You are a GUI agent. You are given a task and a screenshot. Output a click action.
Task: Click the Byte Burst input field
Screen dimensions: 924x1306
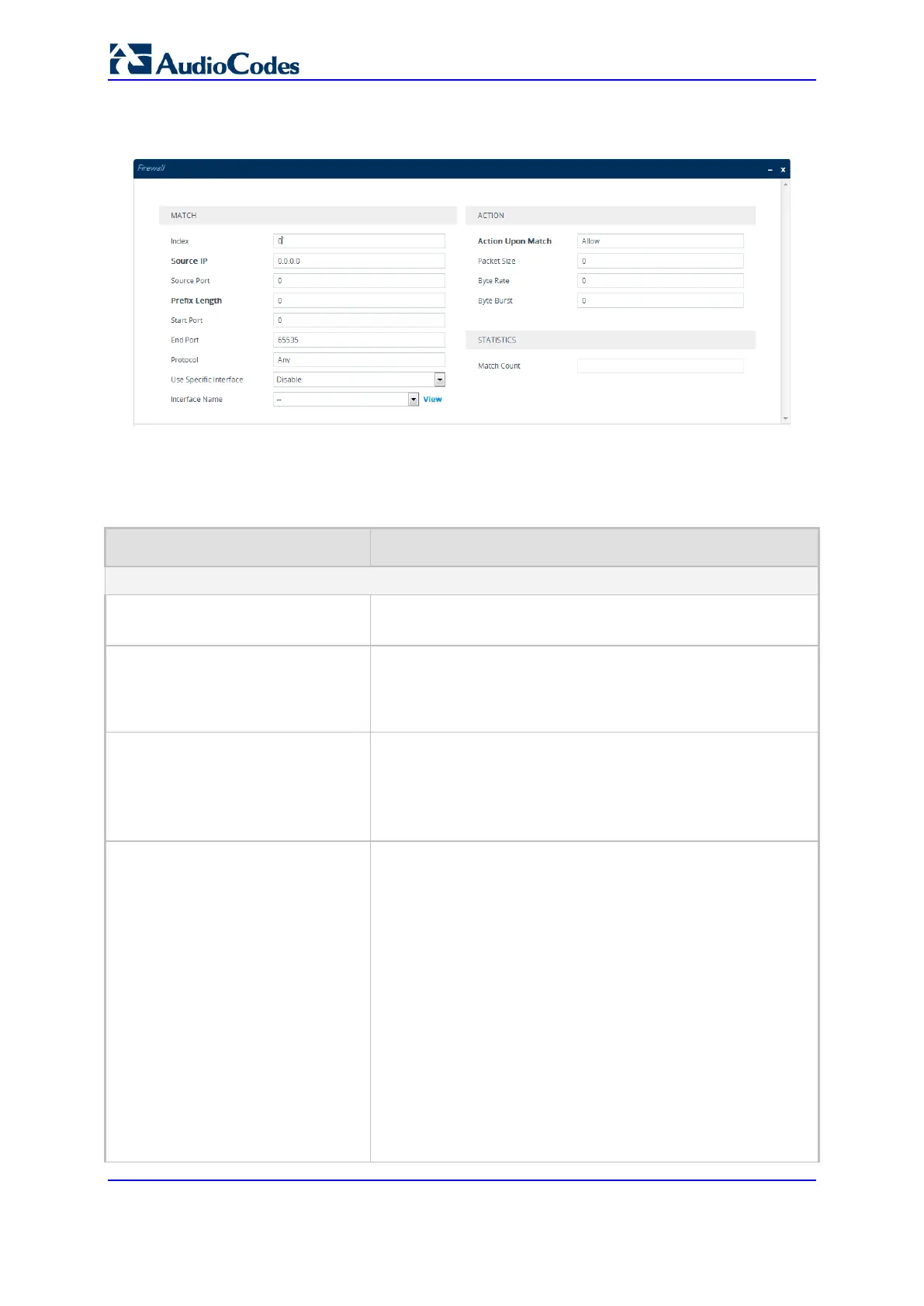coord(660,300)
